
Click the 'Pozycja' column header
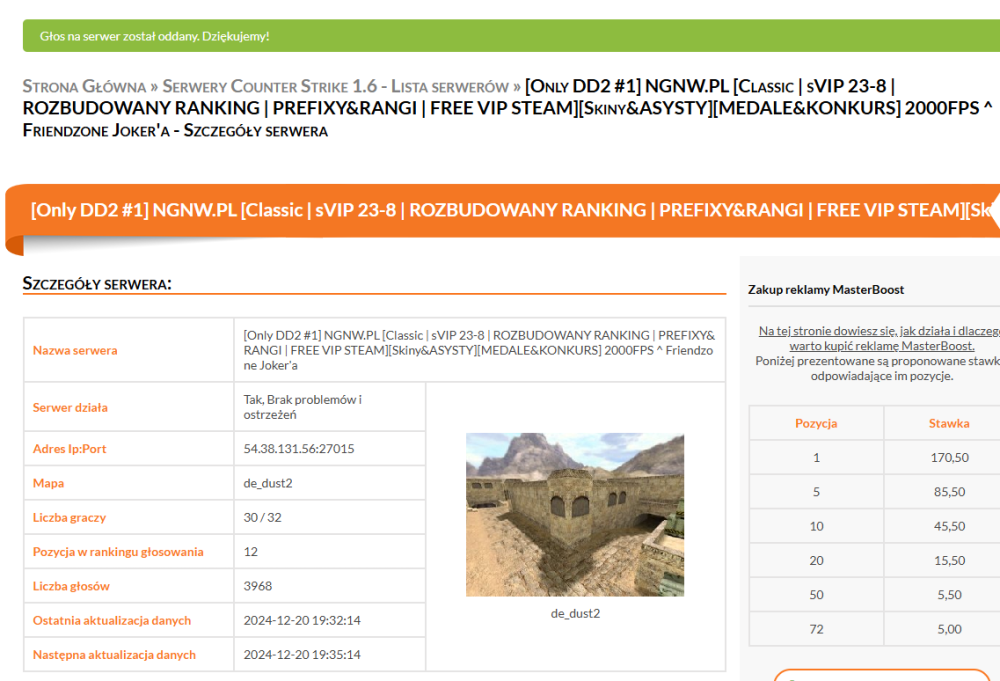(x=816, y=423)
